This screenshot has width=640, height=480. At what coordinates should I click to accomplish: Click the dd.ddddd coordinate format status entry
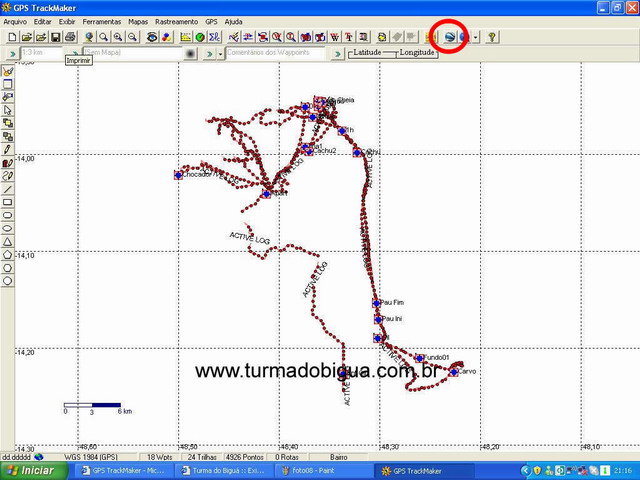coord(16,457)
